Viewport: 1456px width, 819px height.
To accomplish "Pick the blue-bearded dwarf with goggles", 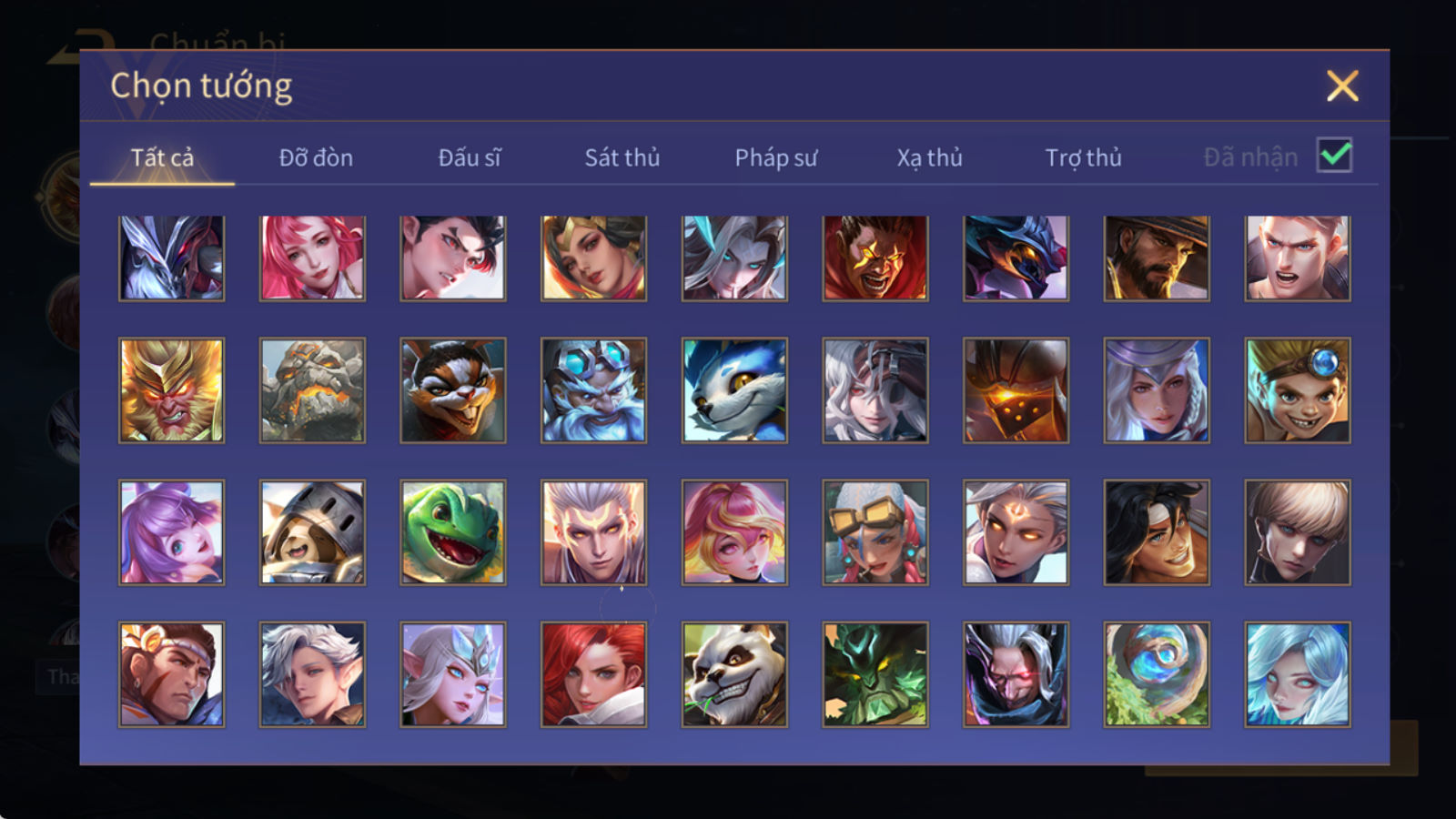I will 593,390.
